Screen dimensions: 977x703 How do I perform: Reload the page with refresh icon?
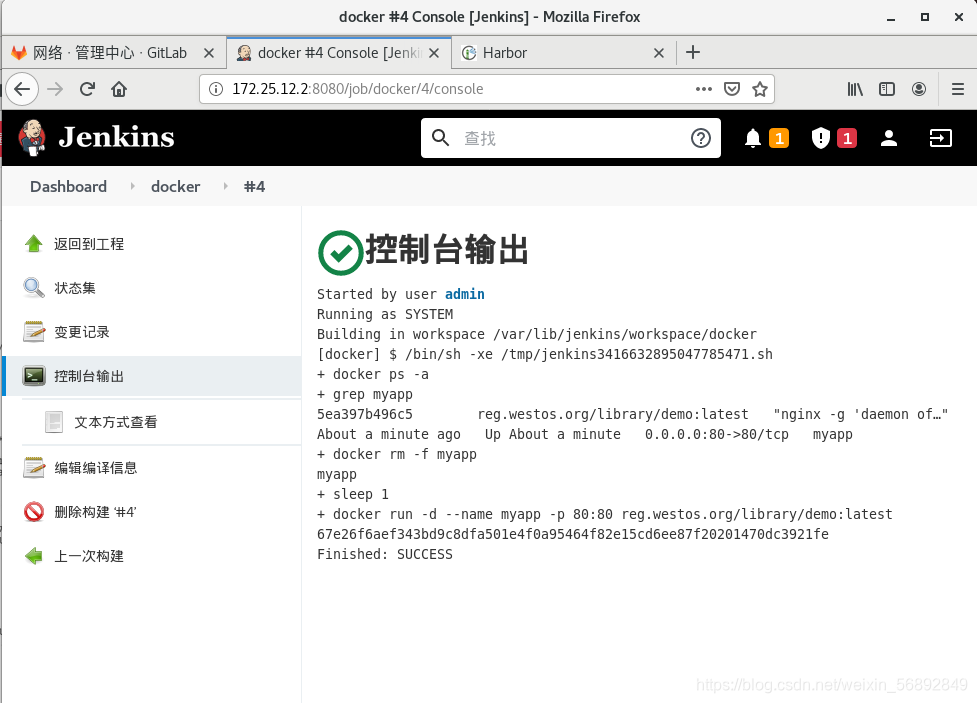(87, 89)
